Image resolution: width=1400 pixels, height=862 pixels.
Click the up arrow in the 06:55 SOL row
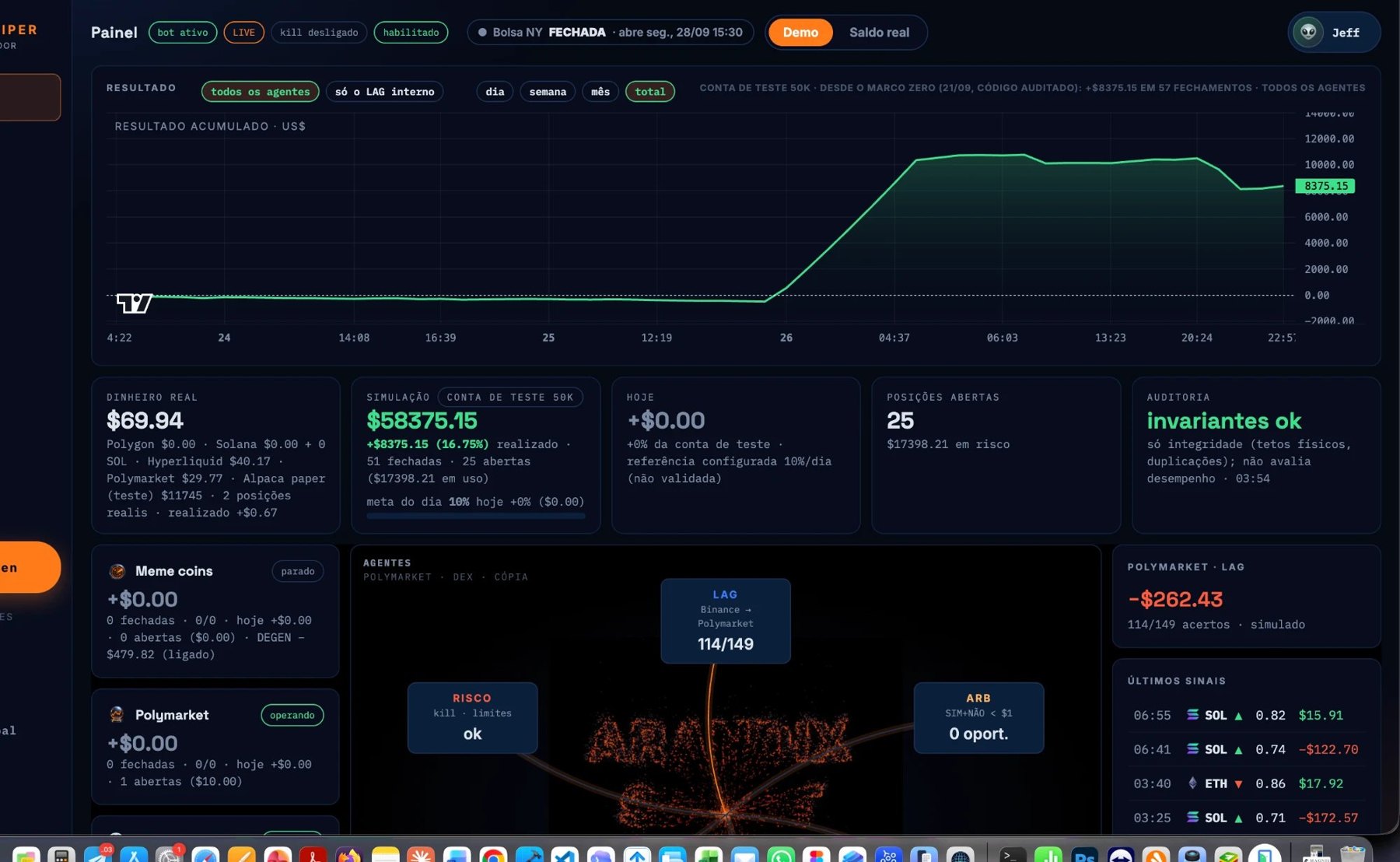(x=1238, y=716)
